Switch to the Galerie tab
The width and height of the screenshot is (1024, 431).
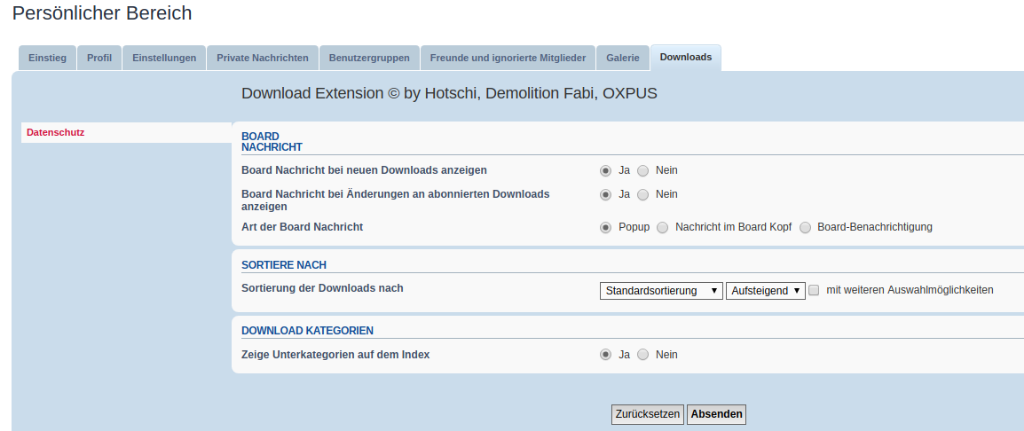coord(623,58)
